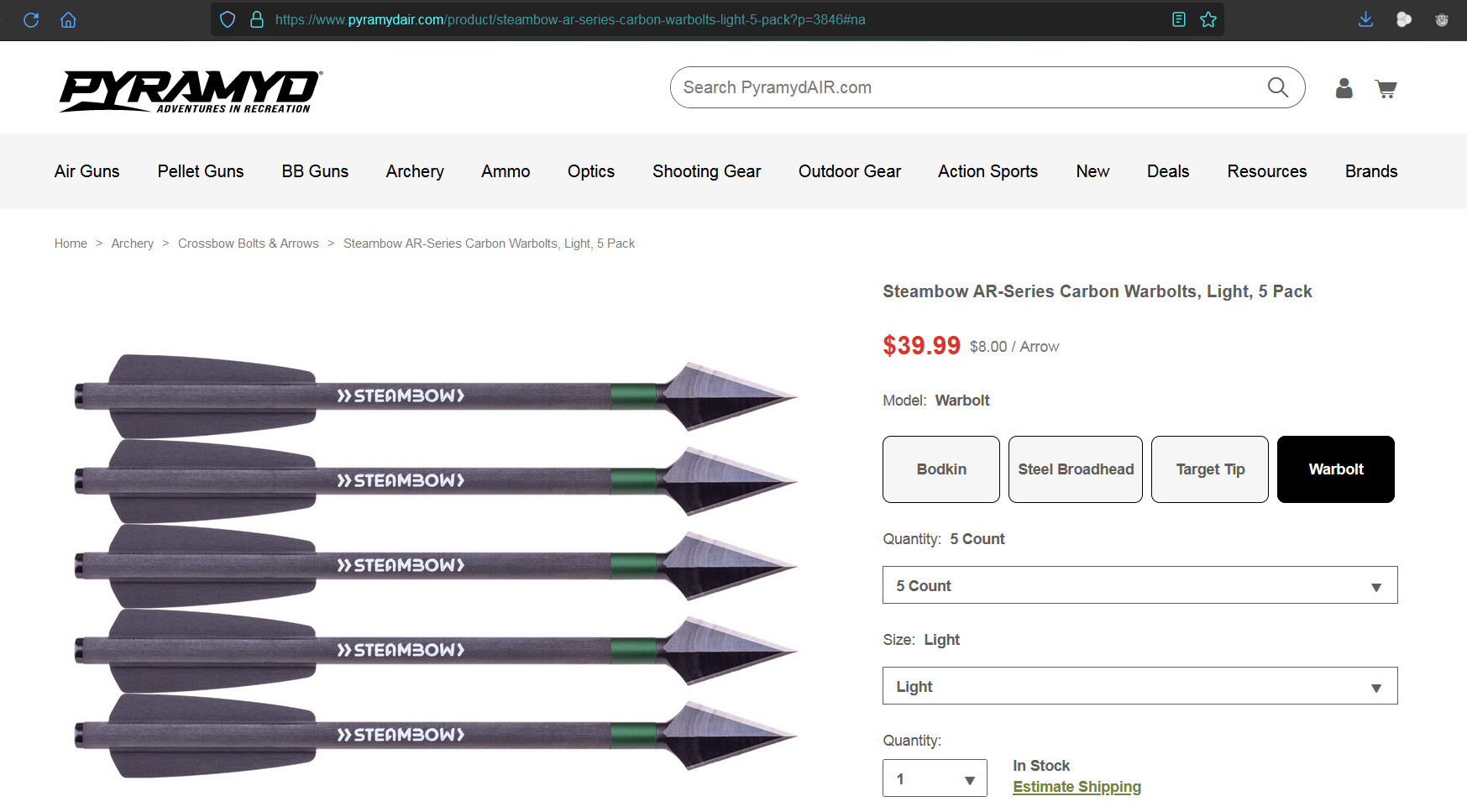The width and height of the screenshot is (1467, 812).
Task: Click the Steambow Warbolts breadcrumb text
Action: [x=489, y=244]
